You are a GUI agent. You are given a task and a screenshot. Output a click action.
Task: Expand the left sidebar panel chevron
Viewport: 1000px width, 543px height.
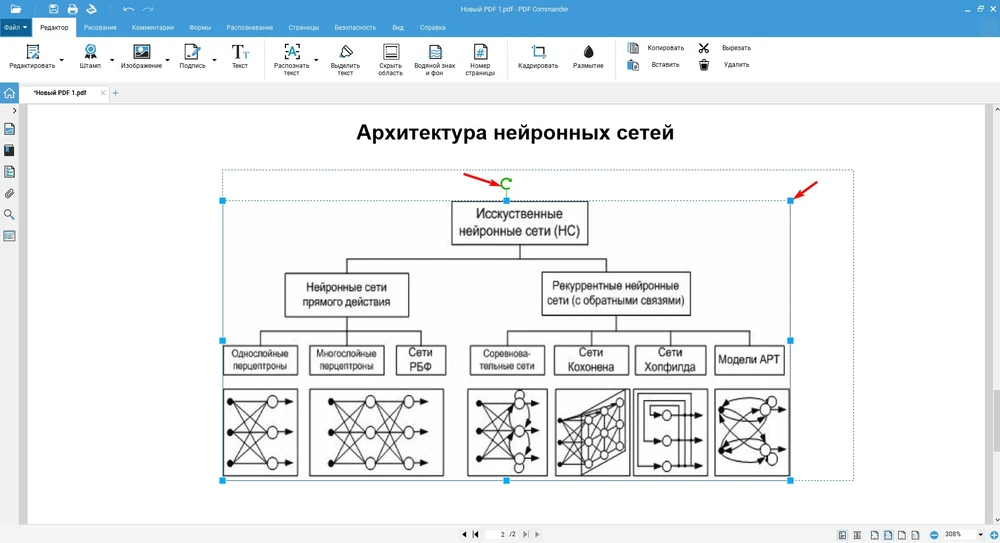point(14,110)
